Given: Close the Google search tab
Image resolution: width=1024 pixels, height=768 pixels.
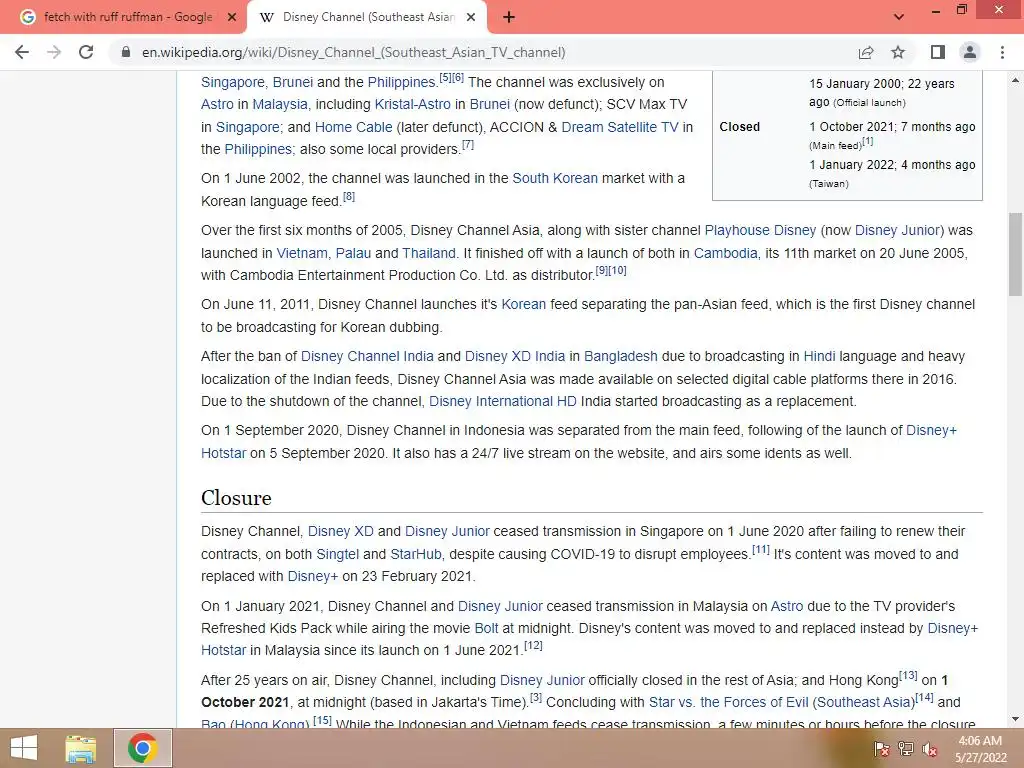Looking at the screenshot, I should click(232, 17).
